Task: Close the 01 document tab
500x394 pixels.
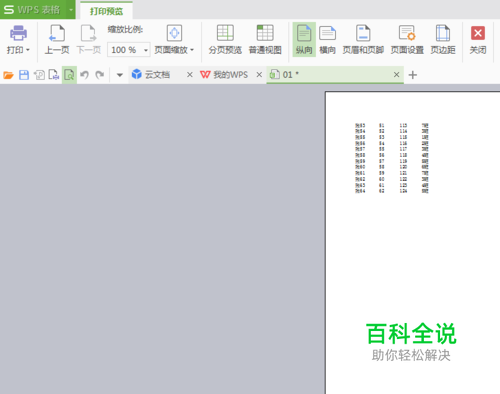Action: click(396, 75)
